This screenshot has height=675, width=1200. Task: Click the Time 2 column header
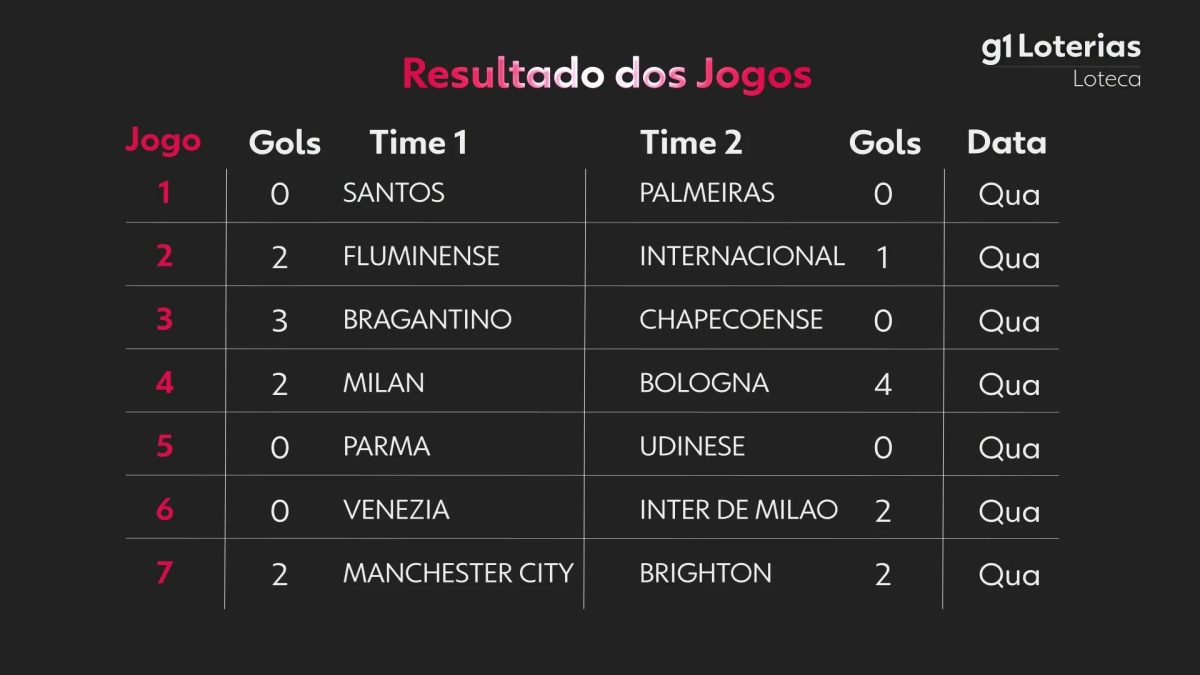(691, 143)
